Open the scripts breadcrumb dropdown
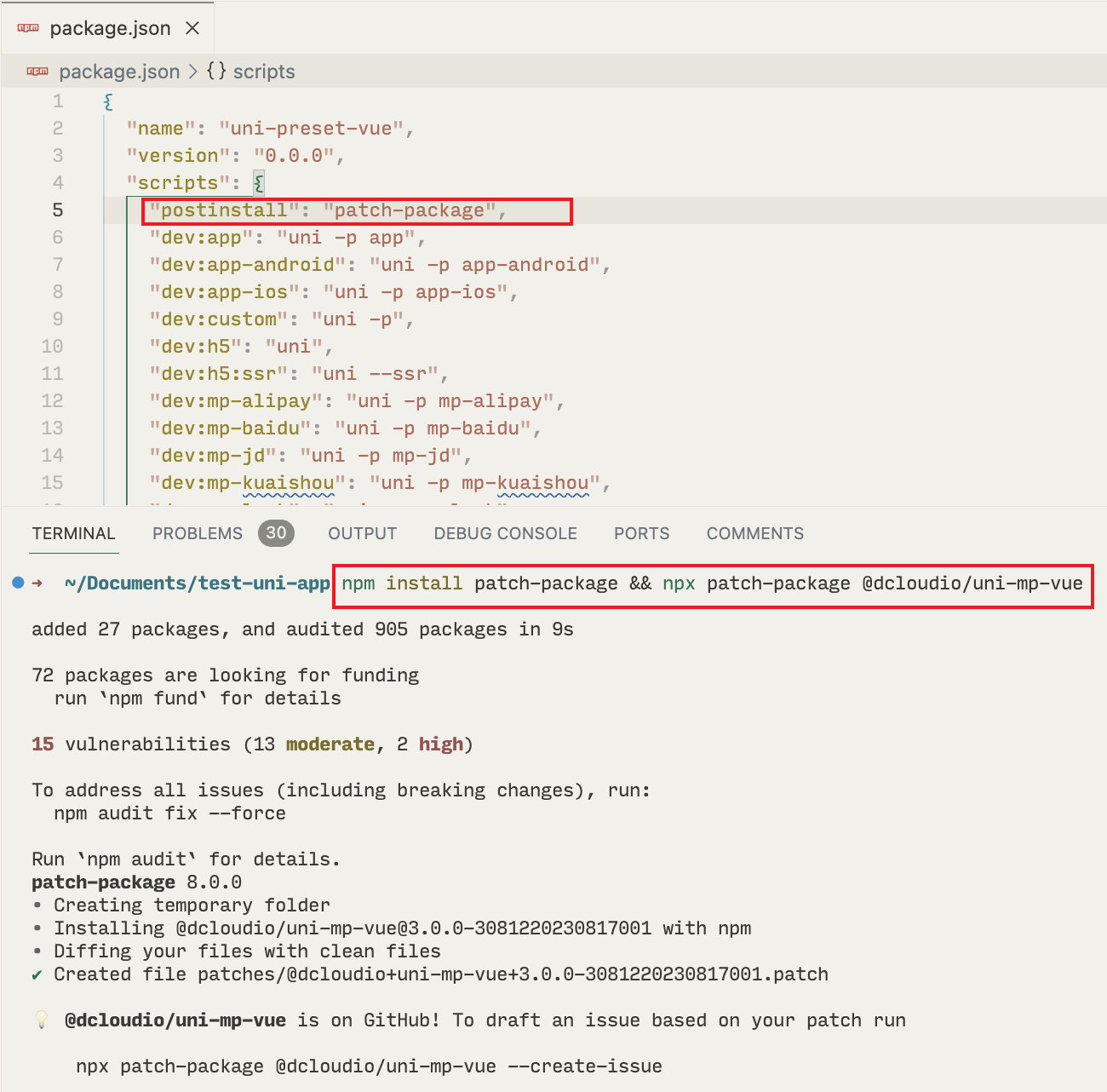This screenshot has height=1092, width=1107. pos(263,72)
